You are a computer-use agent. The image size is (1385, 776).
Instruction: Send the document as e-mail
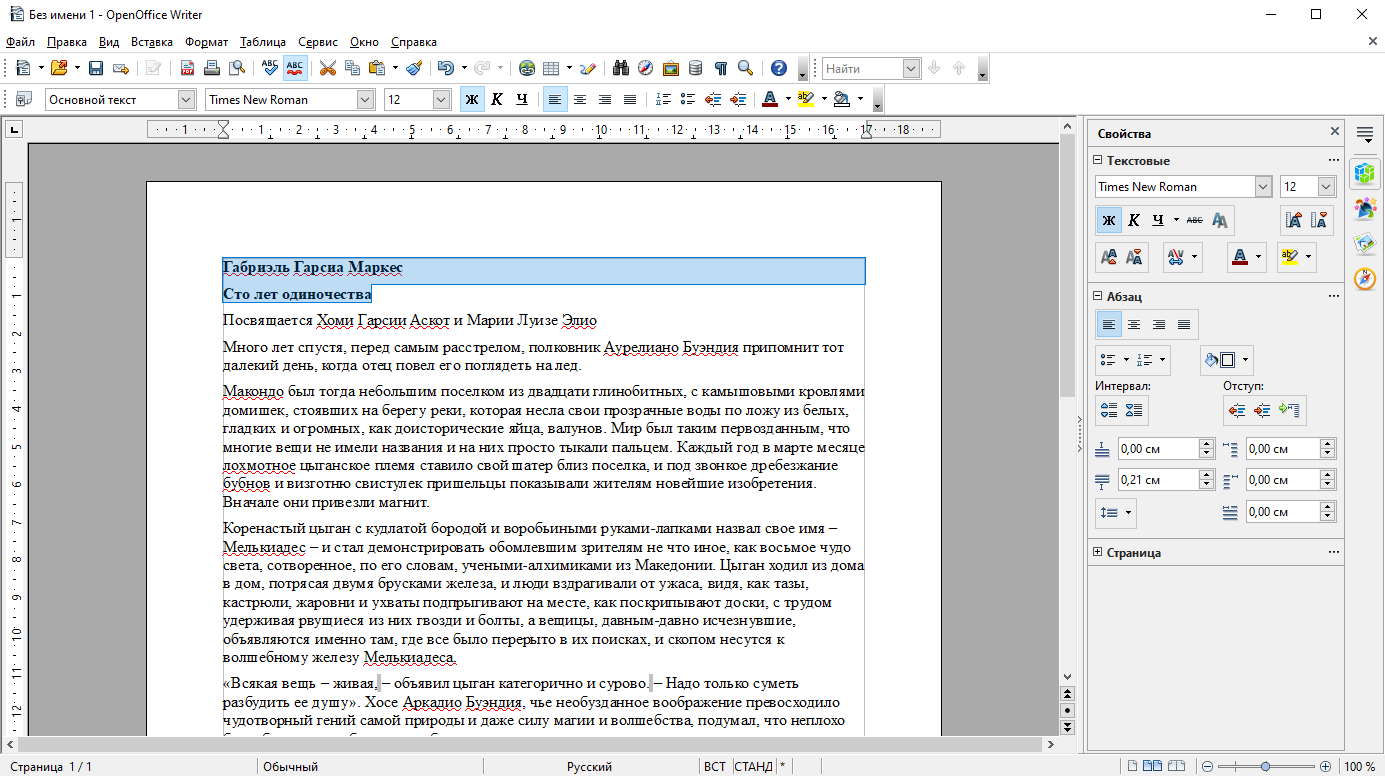coord(121,68)
